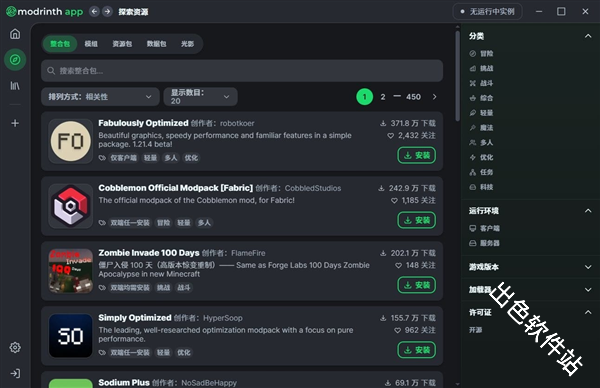The width and height of the screenshot is (600, 388).
Task: Click the Simply Optimized SO icon
Action: point(70,336)
